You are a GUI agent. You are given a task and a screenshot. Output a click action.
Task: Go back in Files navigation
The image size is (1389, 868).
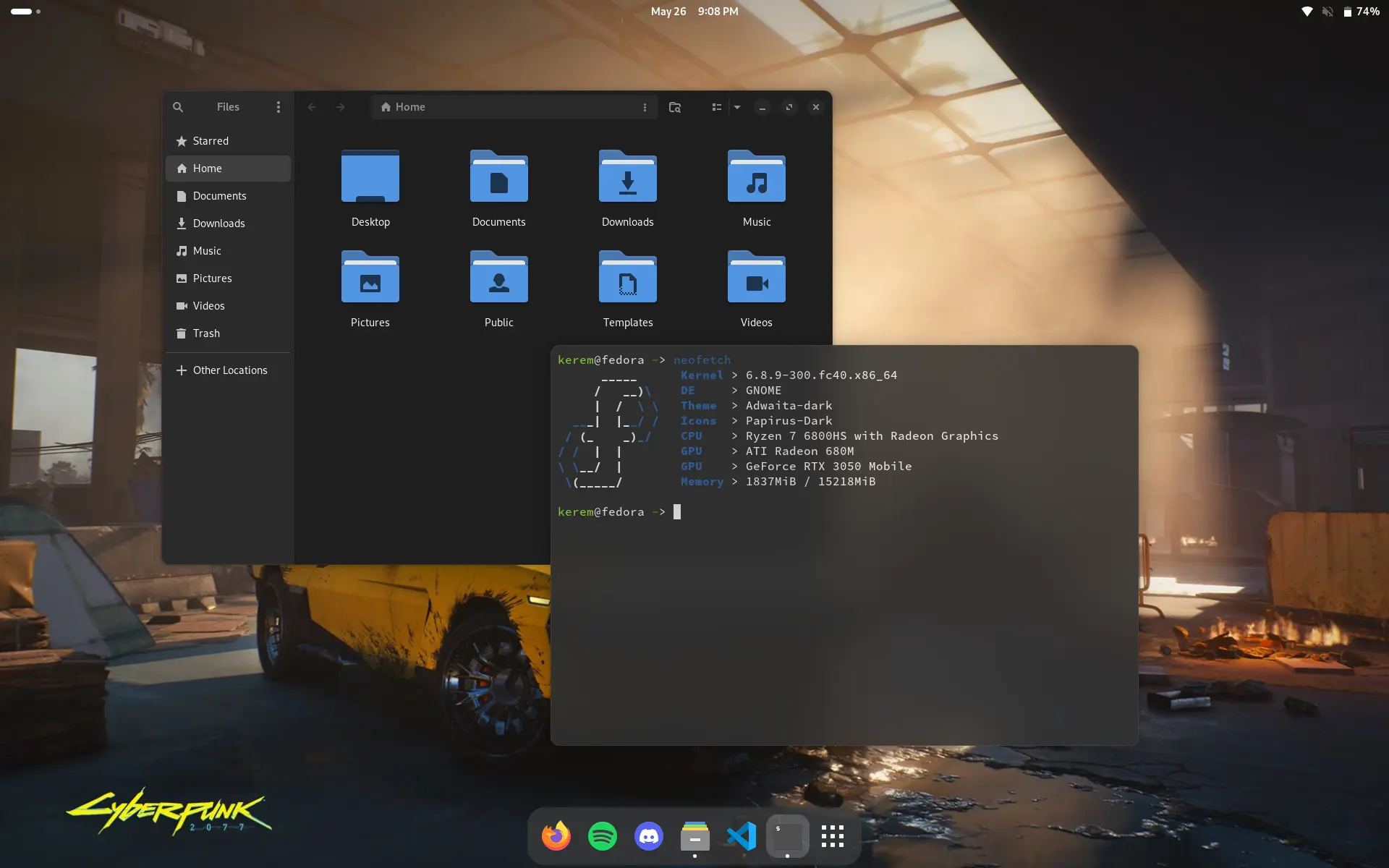[312, 107]
